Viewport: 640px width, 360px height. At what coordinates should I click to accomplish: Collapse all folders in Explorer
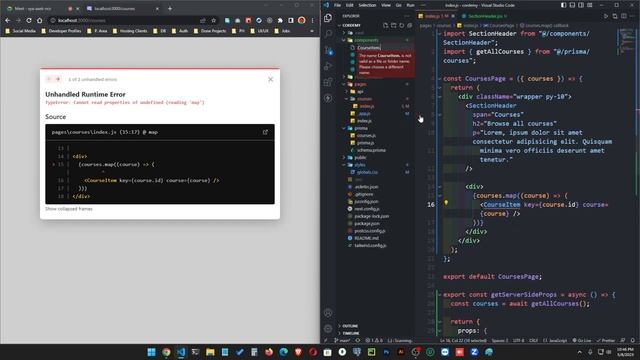409,25
